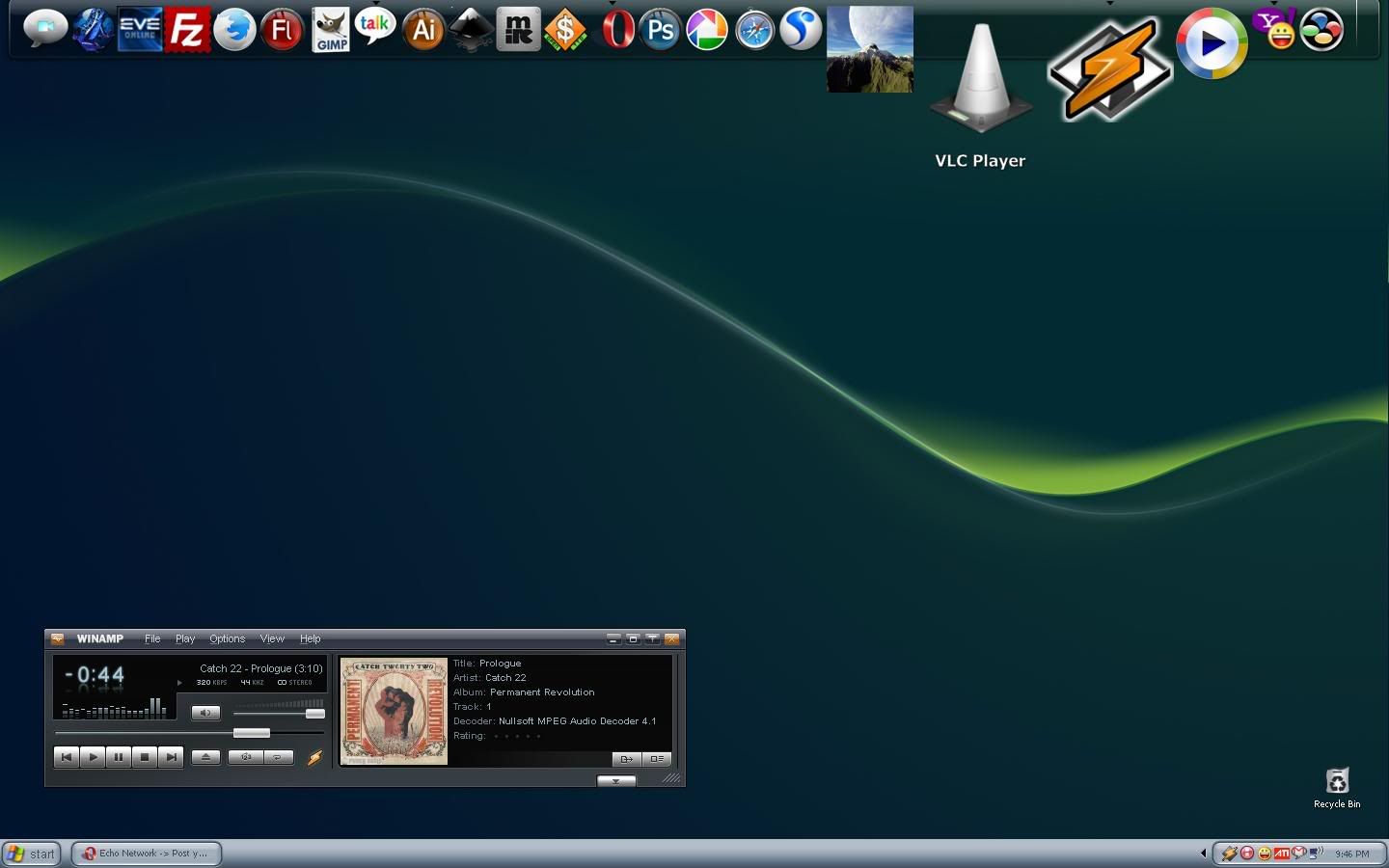
Task: Click the '320 KBPS' bitrate readout
Action: click(x=211, y=683)
